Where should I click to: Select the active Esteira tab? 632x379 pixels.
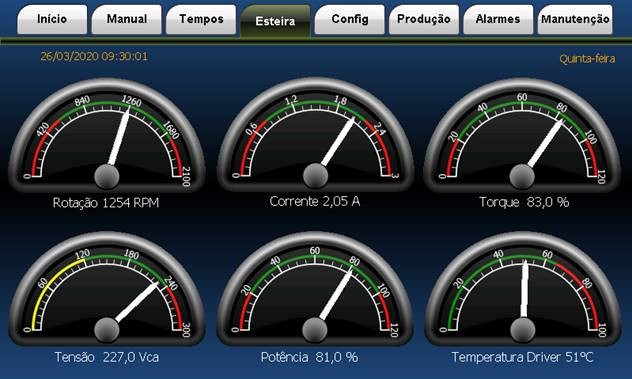275,21
